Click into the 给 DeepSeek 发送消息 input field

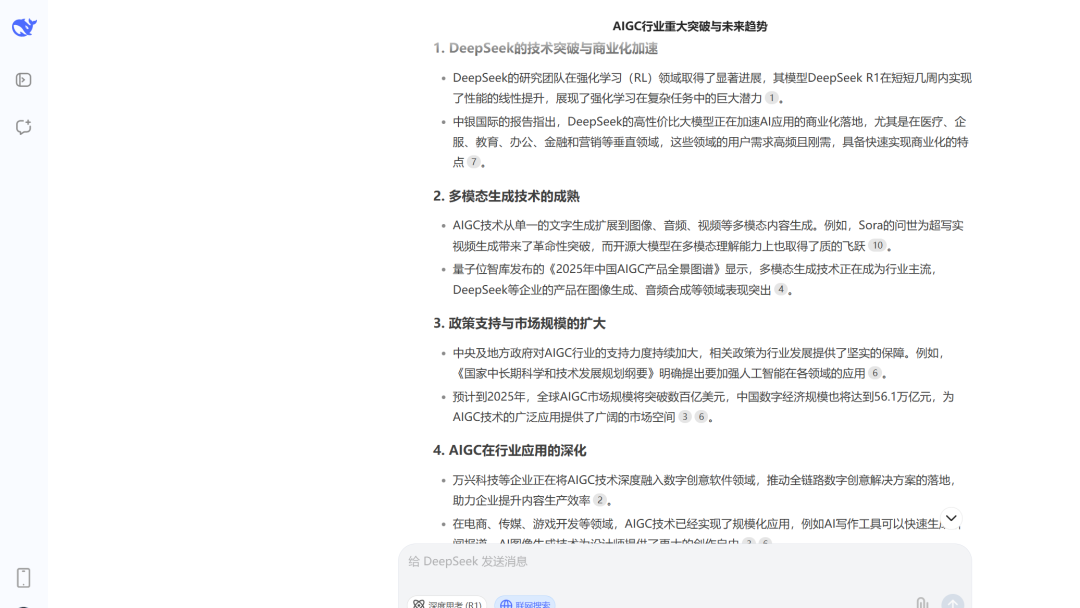[685, 561]
